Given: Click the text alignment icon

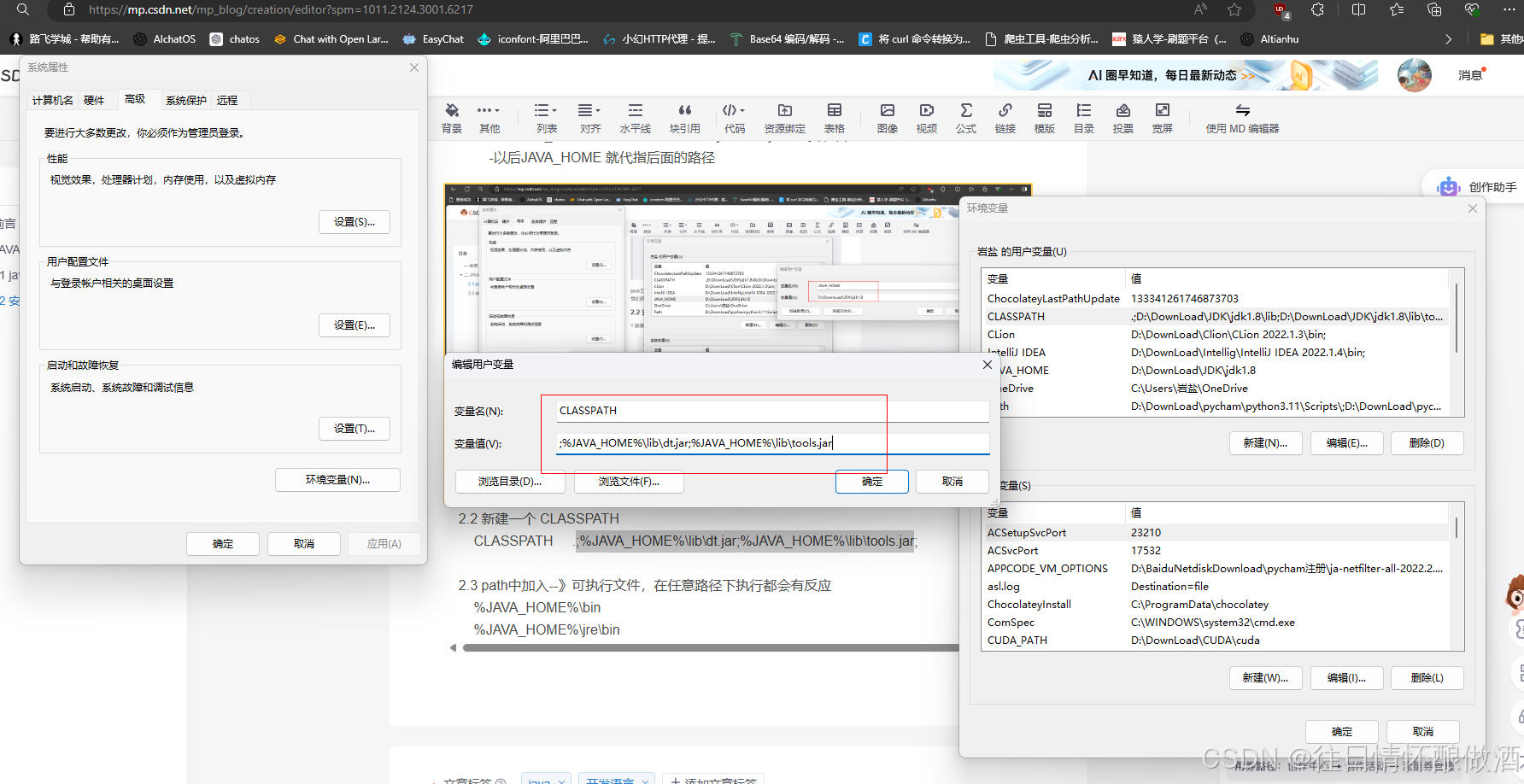Looking at the screenshot, I should 585,110.
